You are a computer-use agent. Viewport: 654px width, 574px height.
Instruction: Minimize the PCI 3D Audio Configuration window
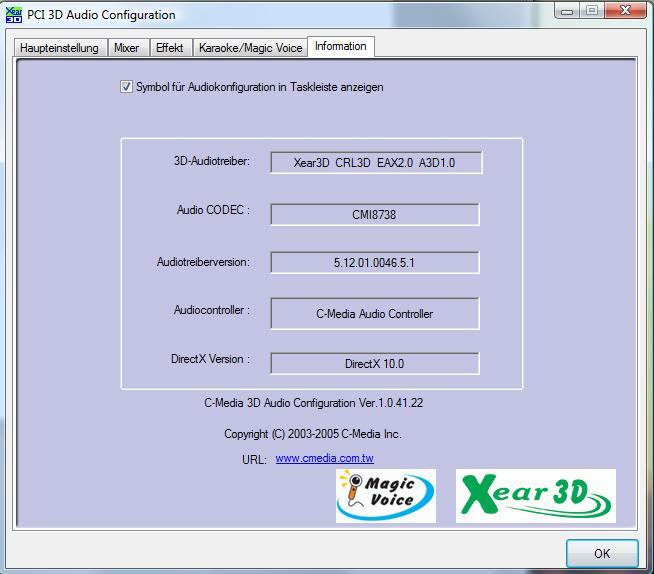(x=567, y=11)
